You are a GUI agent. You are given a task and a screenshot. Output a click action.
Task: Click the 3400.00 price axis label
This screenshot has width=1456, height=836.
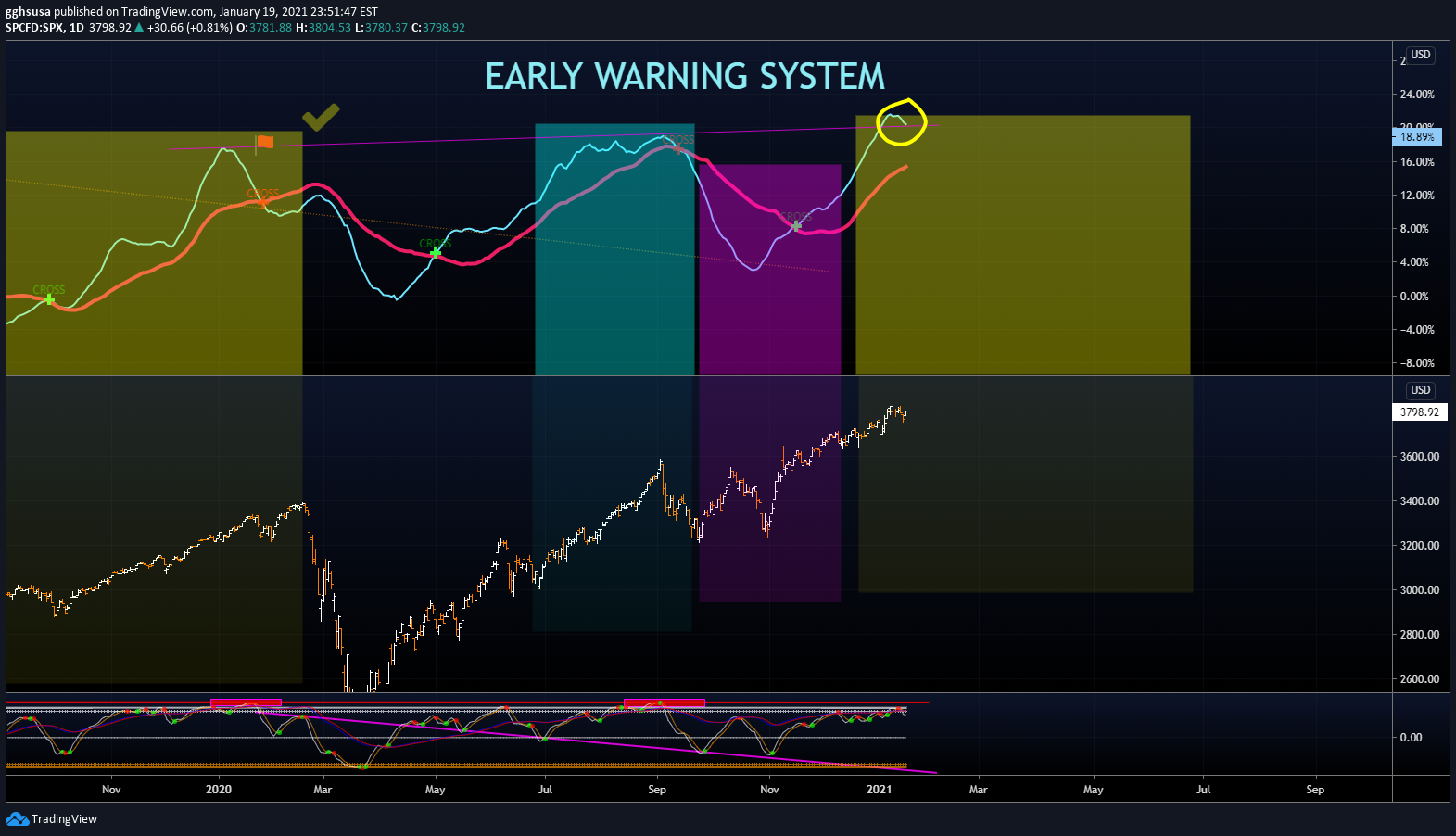click(x=1420, y=501)
